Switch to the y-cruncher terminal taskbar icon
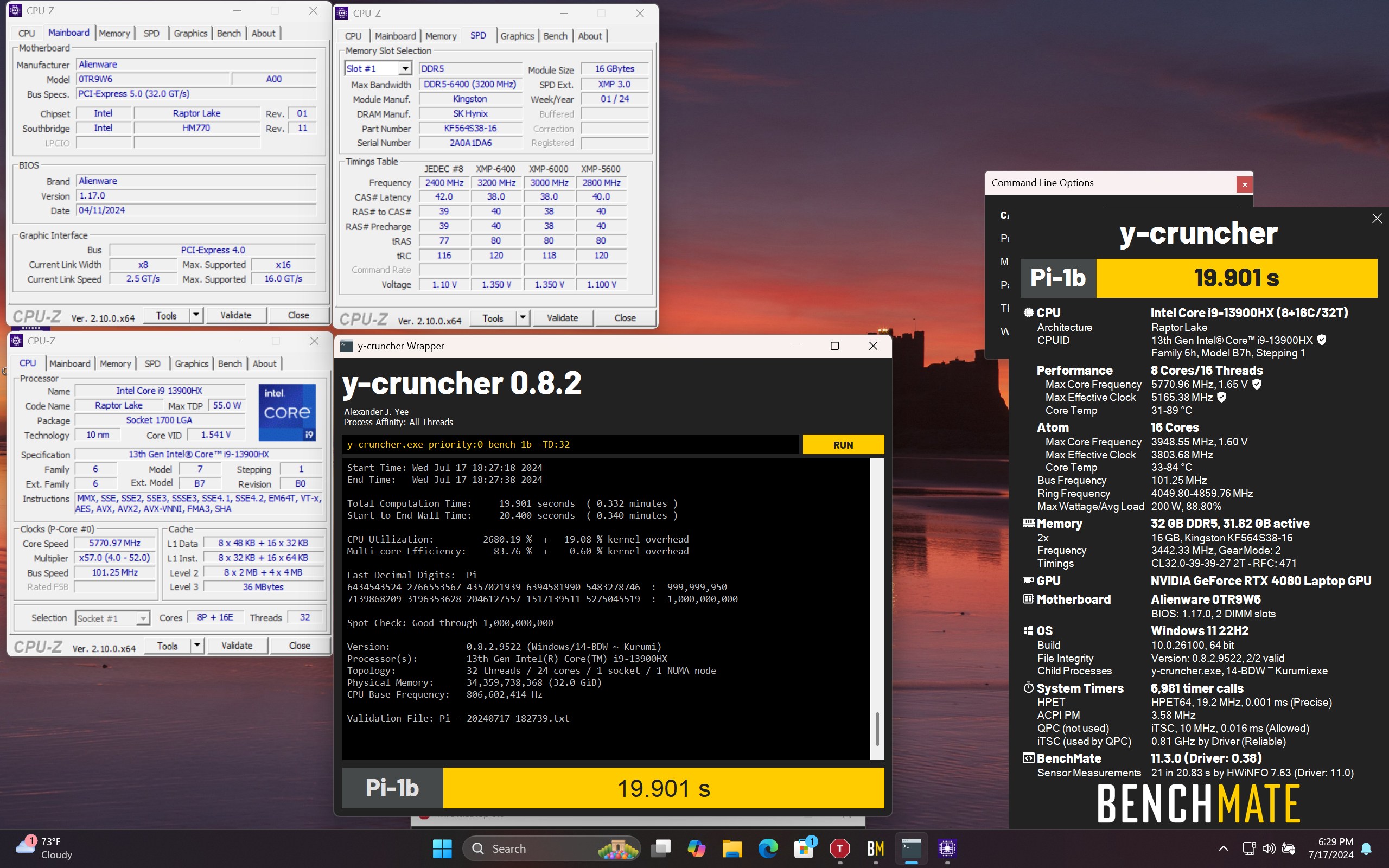Viewport: 1389px width, 868px height. tap(912, 848)
